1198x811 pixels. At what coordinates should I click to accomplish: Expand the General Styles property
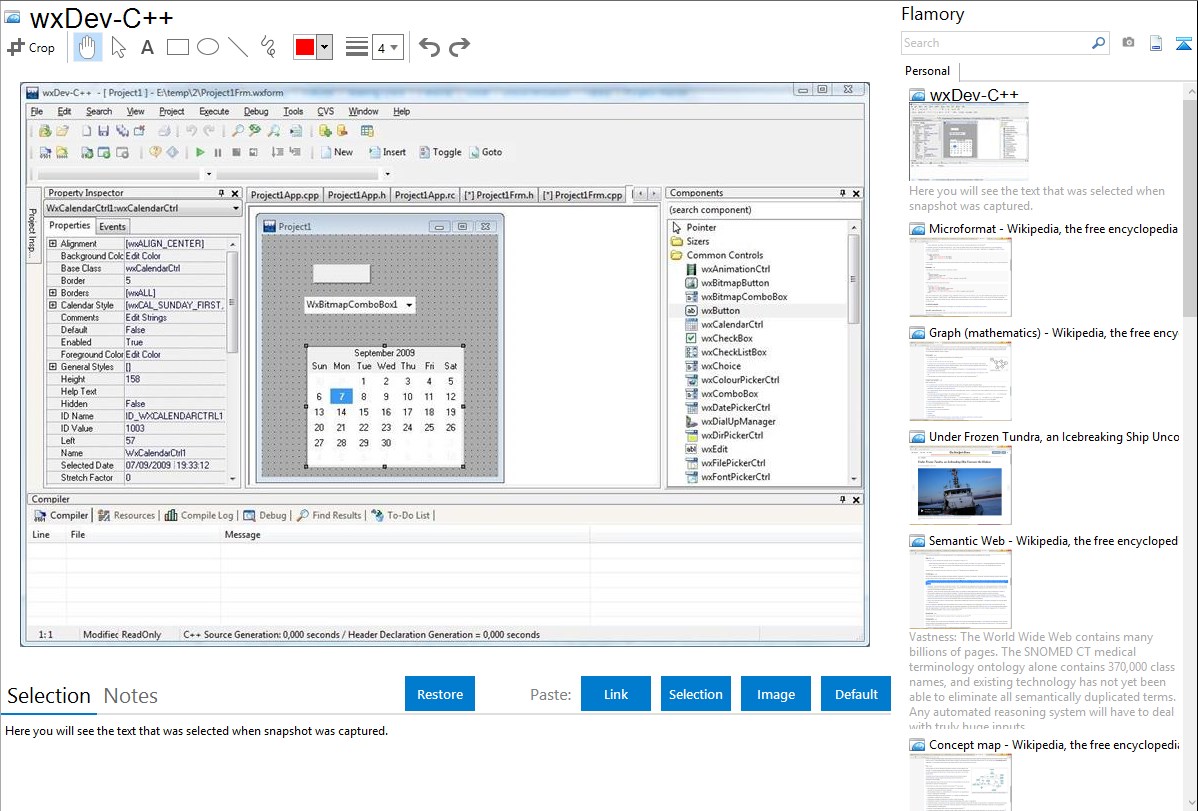(53, 367)
